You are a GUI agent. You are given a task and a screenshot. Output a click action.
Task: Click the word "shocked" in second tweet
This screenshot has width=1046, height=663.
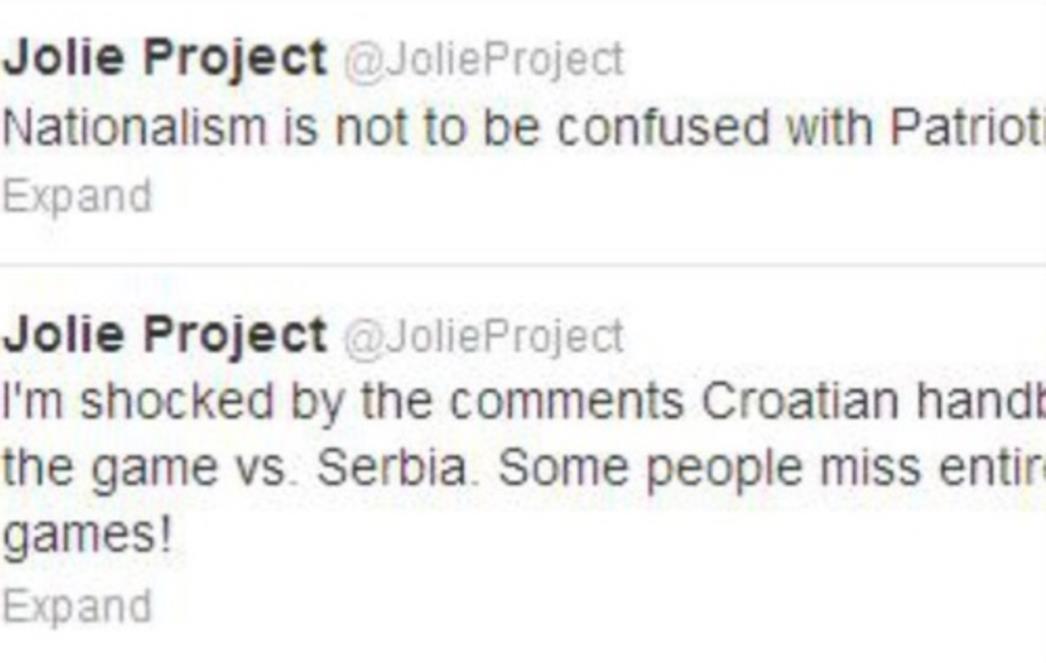tap(177, 402)
